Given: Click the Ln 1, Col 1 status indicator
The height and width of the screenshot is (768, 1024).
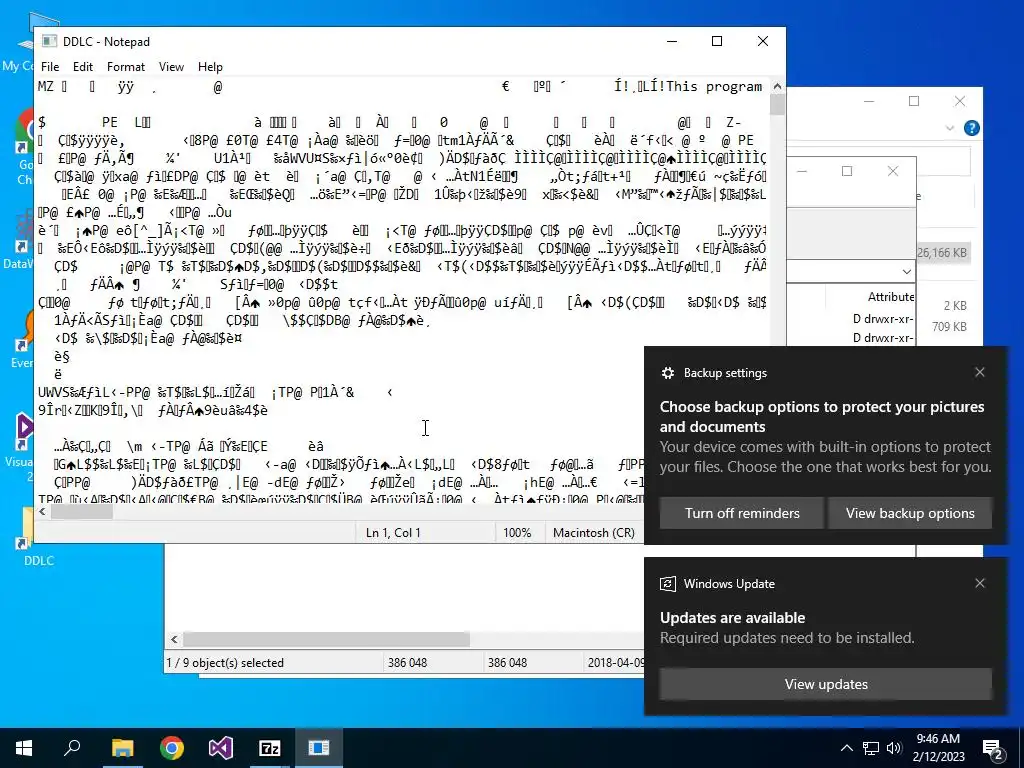Looking at the screenshot, I should (393, 532).
